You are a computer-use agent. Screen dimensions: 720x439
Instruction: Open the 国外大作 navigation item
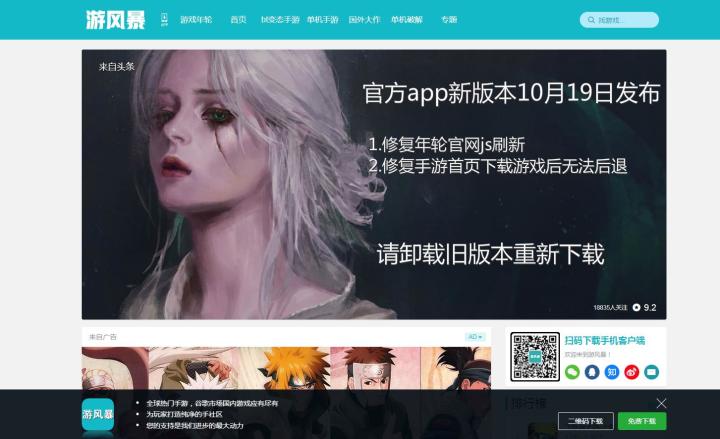pos(365,20)
